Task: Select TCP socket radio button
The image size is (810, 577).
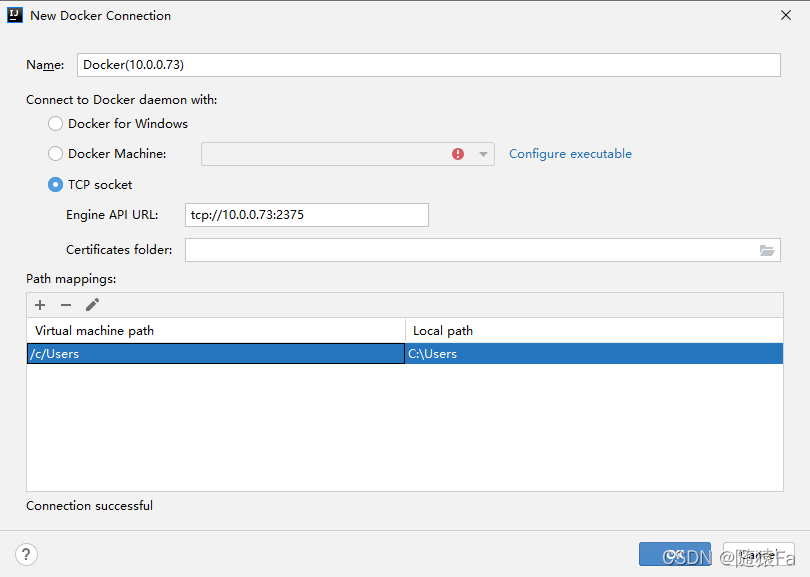Action: point(55,184)
